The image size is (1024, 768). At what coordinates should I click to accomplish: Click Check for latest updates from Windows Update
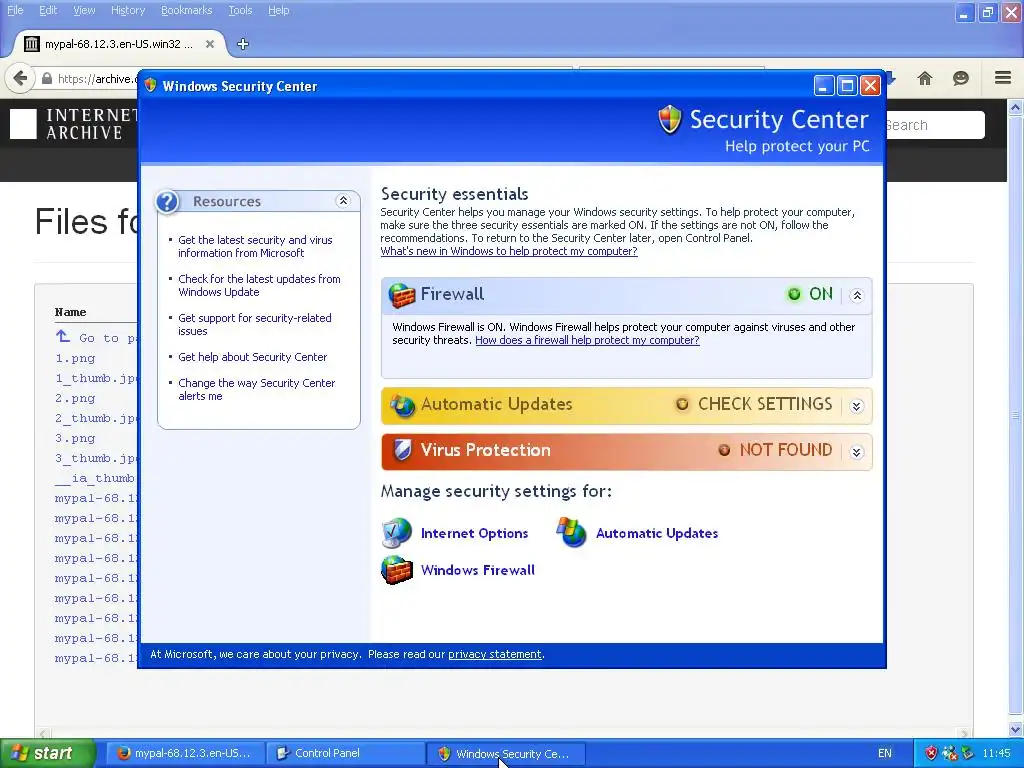click(x=259, y=286)
